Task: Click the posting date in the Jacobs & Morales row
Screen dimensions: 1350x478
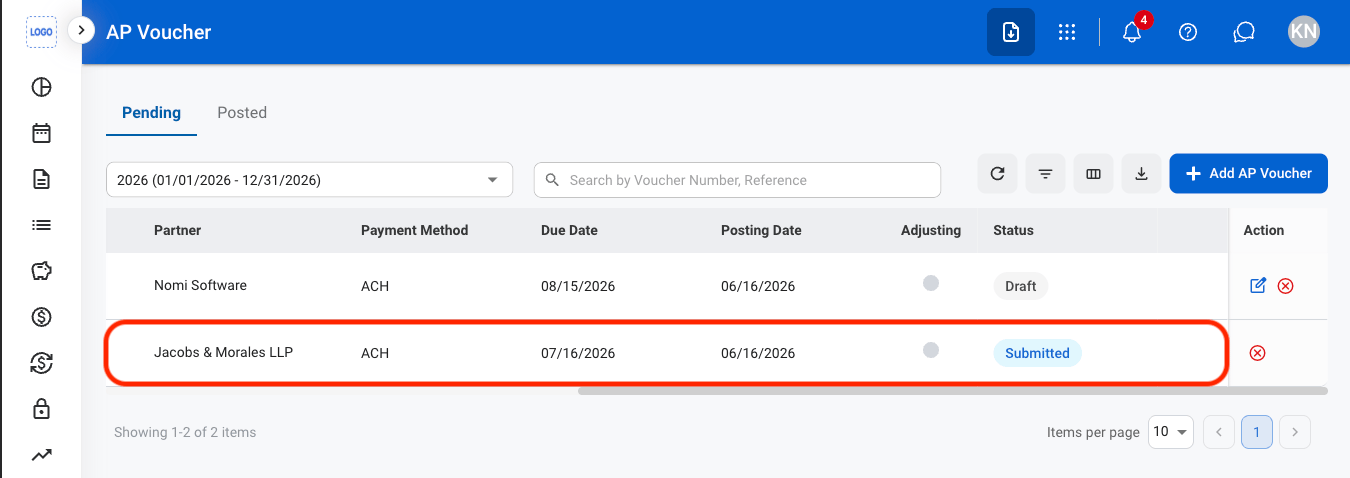Action: [x=758, y=353]
